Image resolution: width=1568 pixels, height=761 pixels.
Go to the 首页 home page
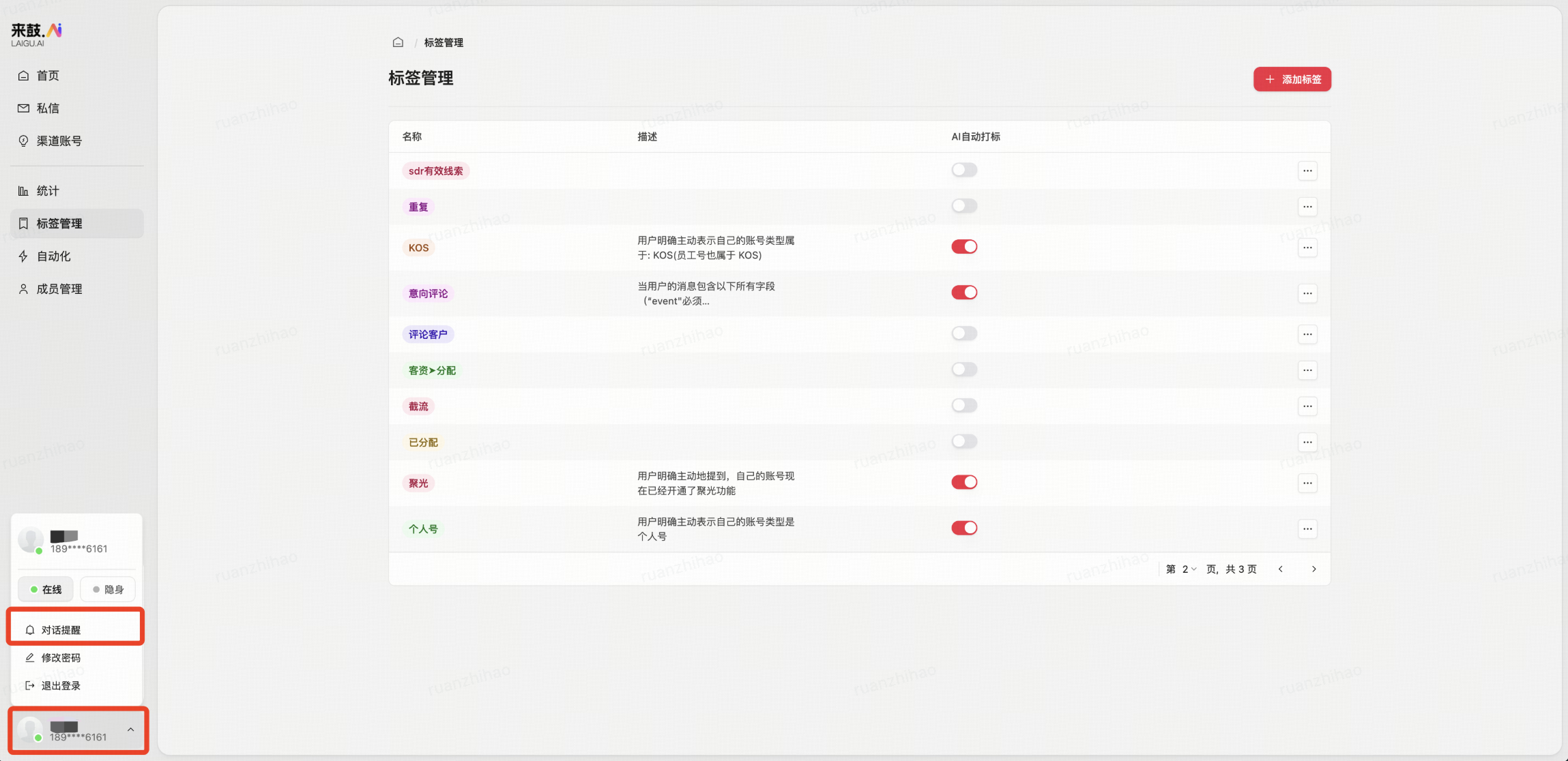[x=47, y=75]
